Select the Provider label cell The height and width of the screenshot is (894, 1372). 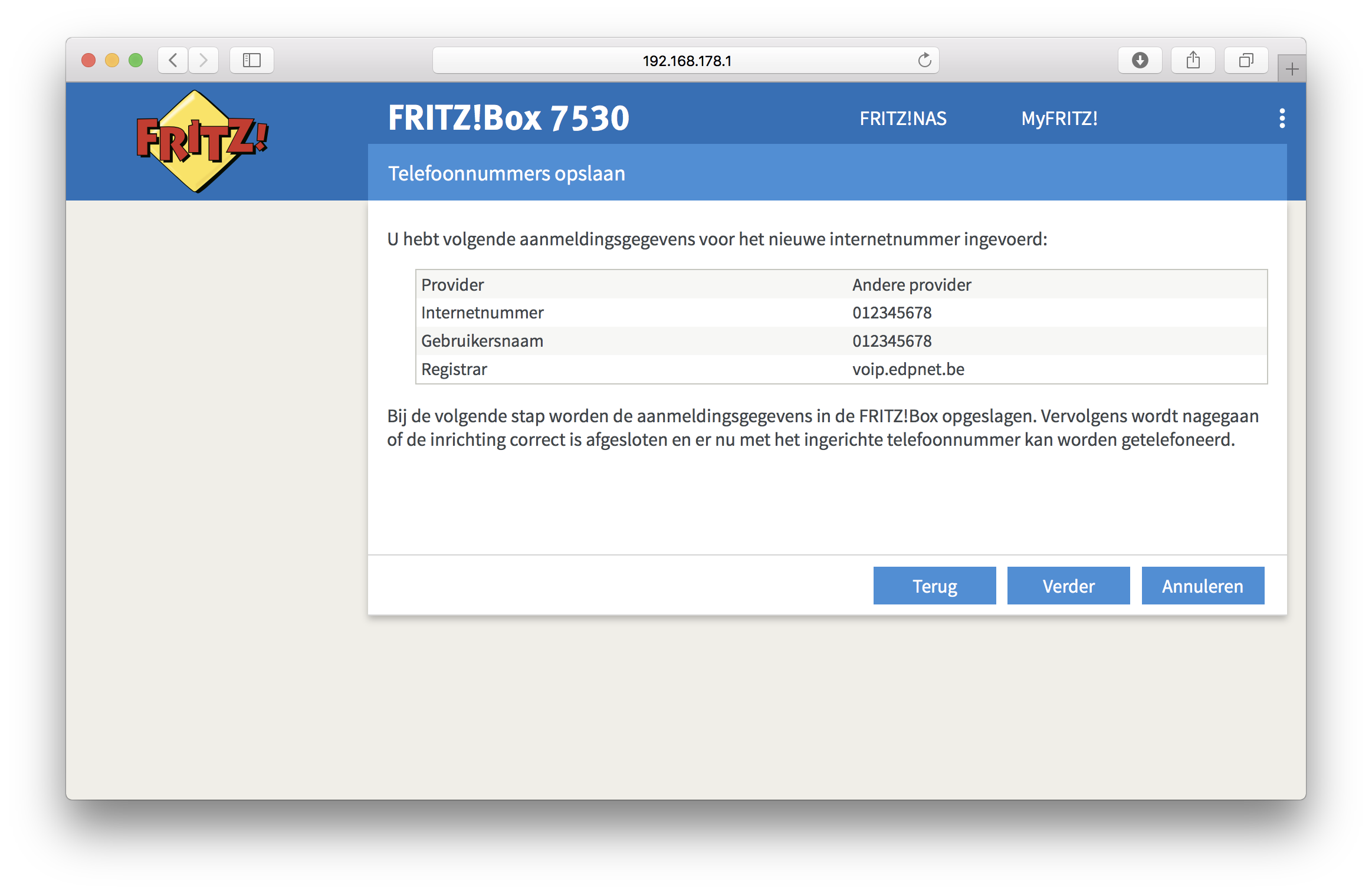click(452, 285)
